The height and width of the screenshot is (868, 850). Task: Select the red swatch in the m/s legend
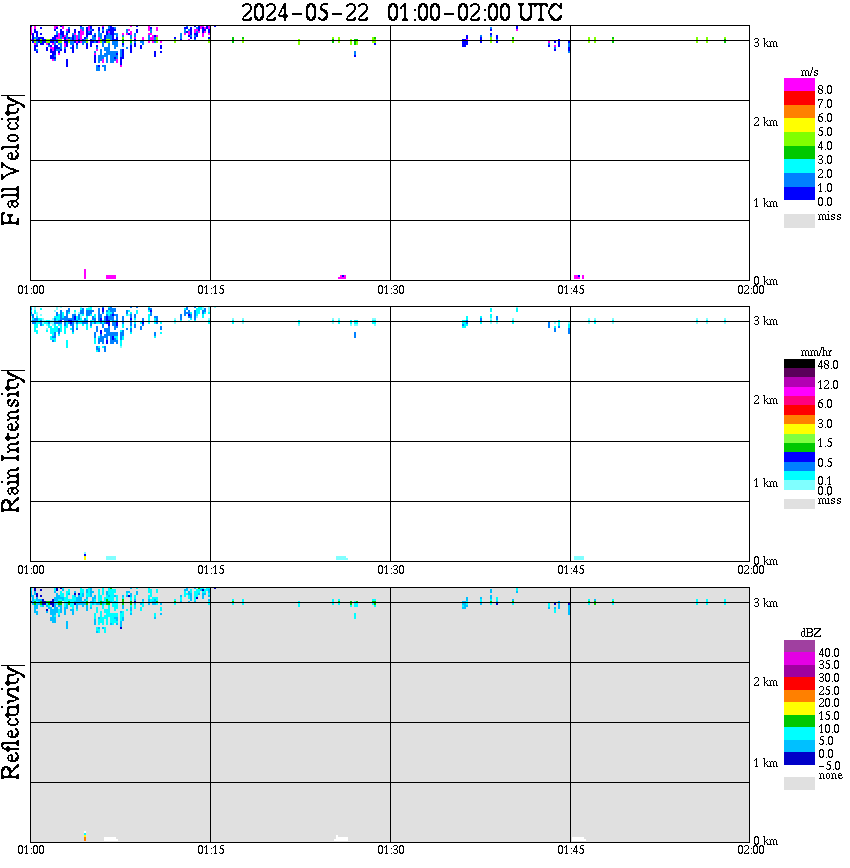point(799,98)
